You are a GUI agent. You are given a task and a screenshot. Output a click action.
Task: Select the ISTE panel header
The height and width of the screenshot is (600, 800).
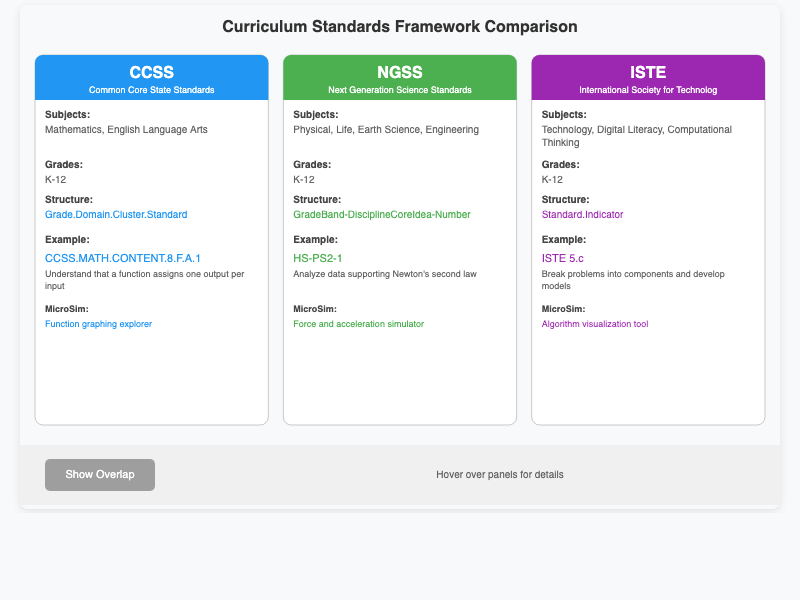647,71
